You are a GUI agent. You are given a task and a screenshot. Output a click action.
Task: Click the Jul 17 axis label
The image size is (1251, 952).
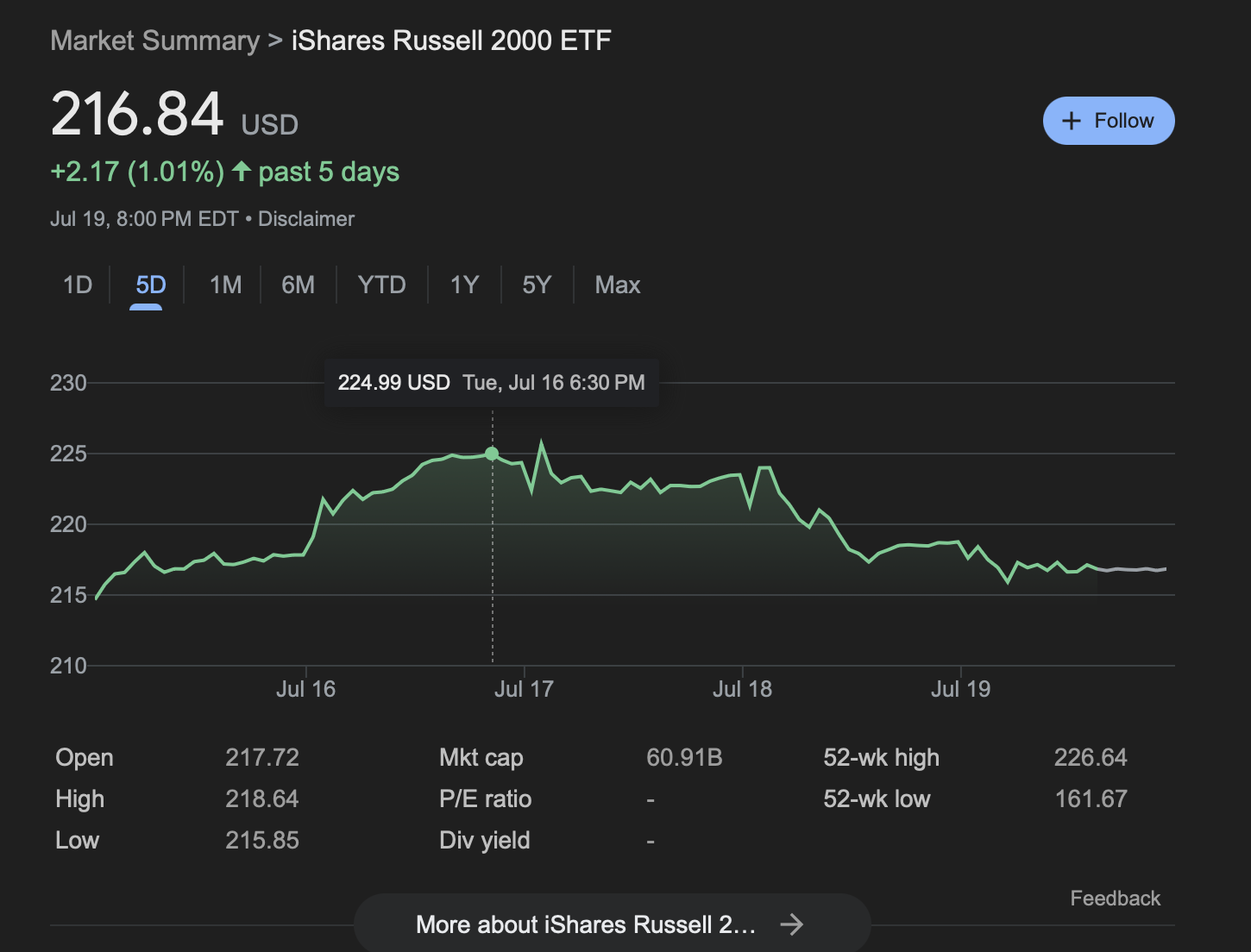(x=524, y=689)
